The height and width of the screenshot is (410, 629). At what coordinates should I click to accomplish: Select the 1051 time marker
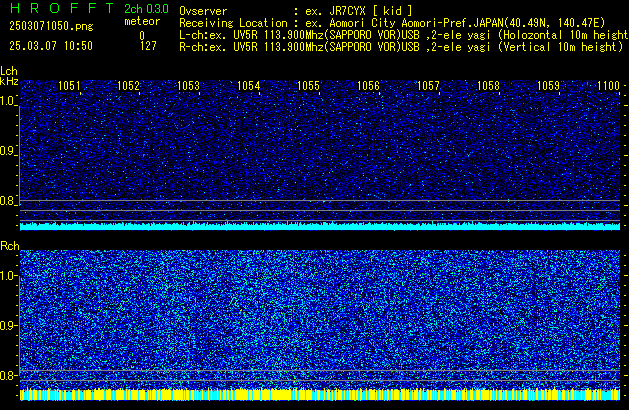(x=69, y=86)
